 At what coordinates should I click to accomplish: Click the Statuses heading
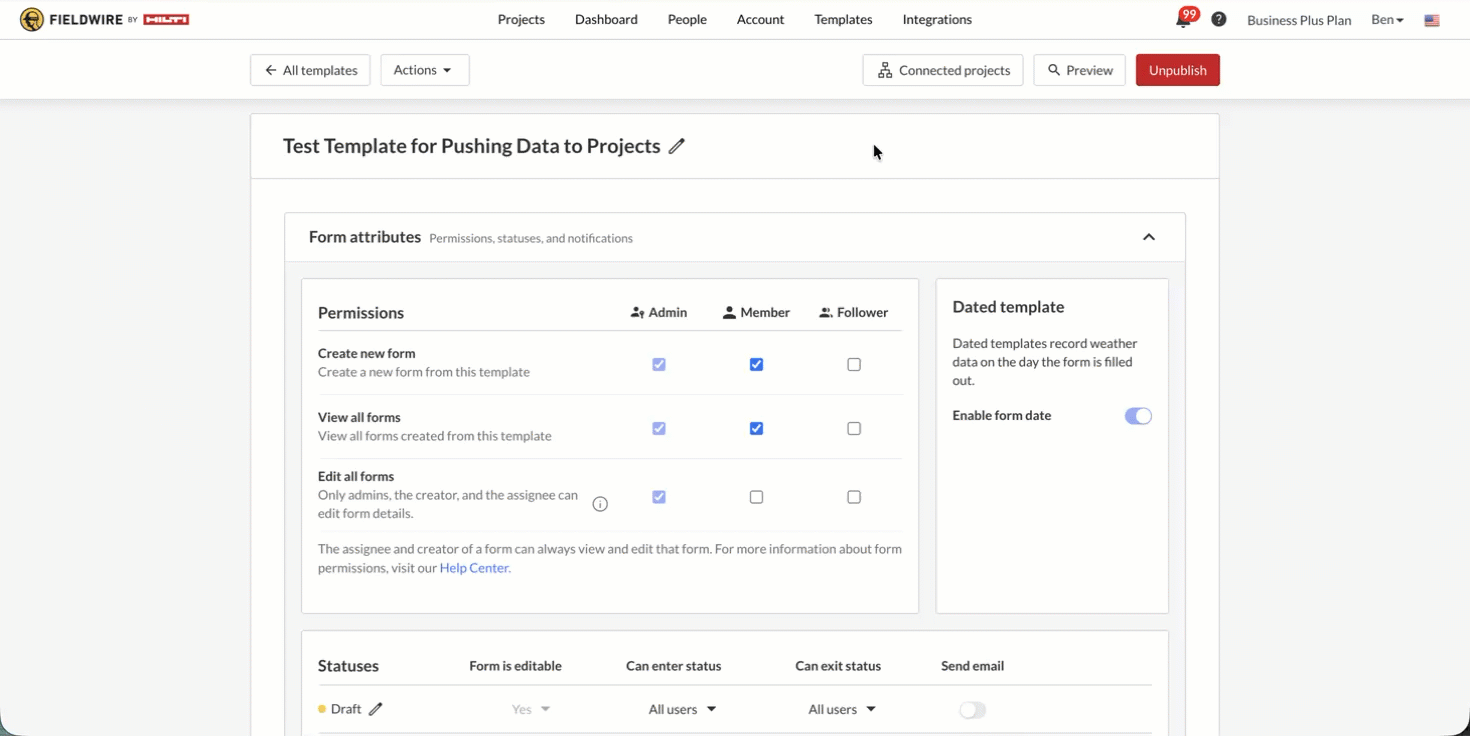(348, 666)
